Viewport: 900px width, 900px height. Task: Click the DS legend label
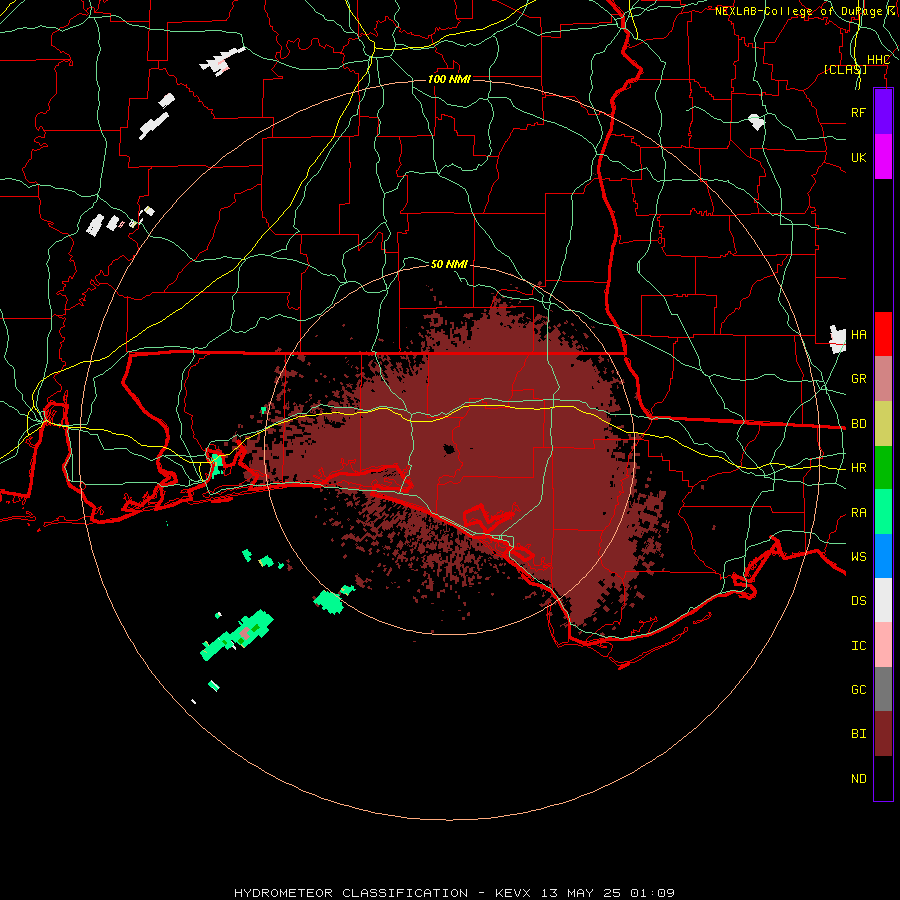tap(858, 601)
